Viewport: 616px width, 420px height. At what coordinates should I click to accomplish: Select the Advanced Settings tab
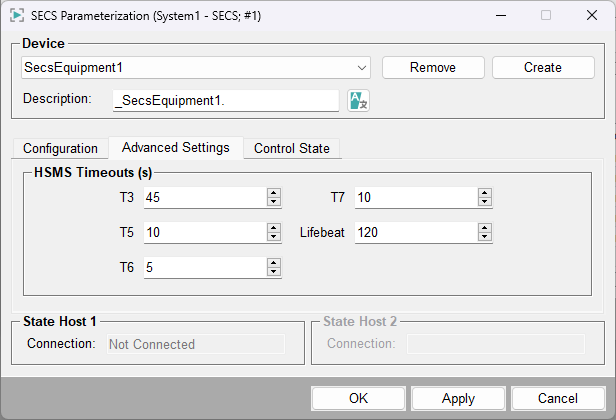(175, 148)
